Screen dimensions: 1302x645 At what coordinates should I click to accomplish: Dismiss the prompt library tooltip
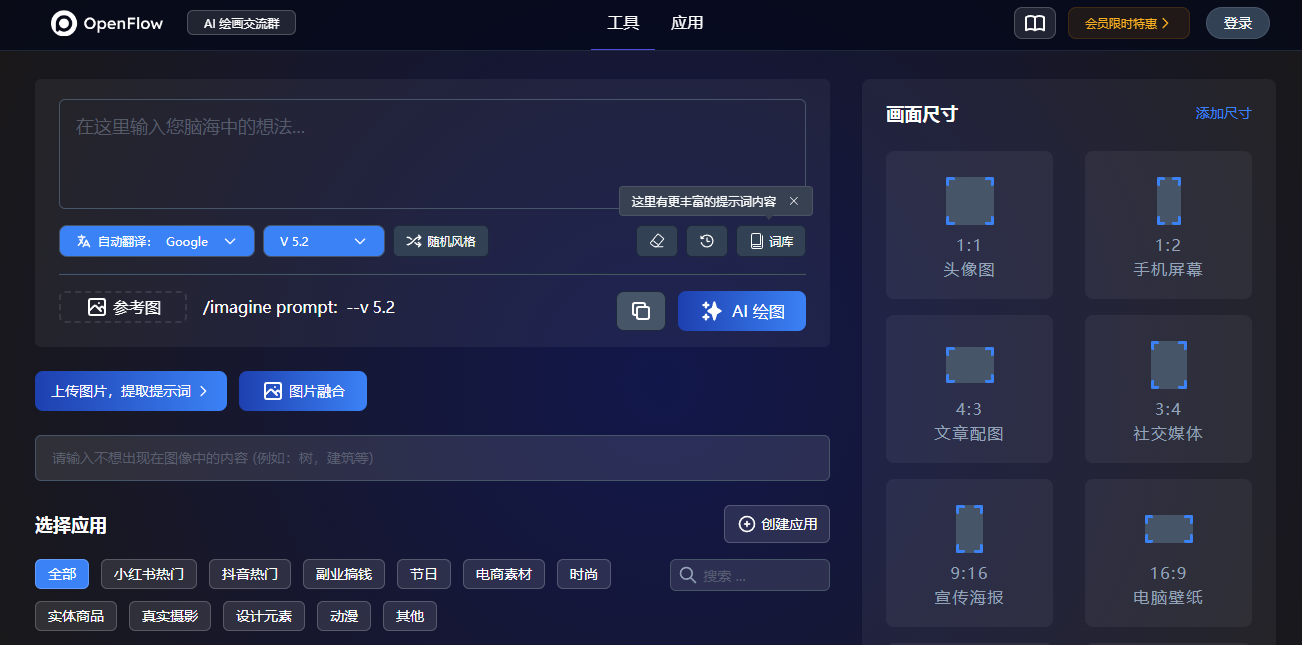pos(794,201)
